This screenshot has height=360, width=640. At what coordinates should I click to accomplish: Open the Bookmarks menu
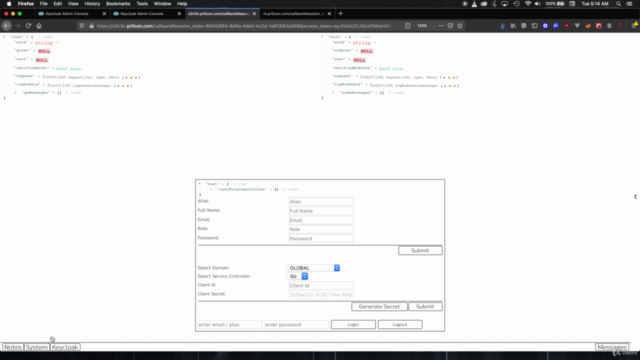pyautogui.click(x=118, y=4)
